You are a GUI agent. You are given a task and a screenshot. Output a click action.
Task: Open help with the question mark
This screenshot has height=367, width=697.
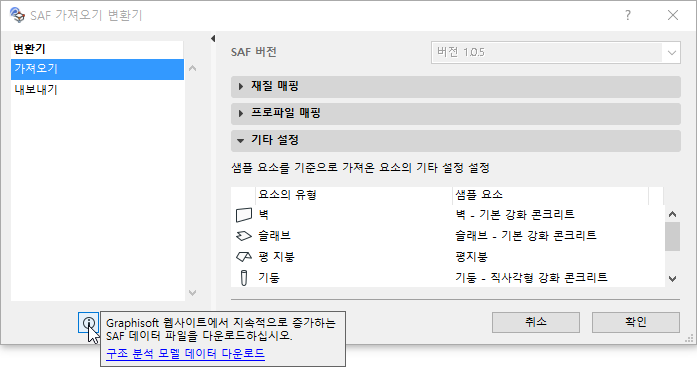point(628,15)
